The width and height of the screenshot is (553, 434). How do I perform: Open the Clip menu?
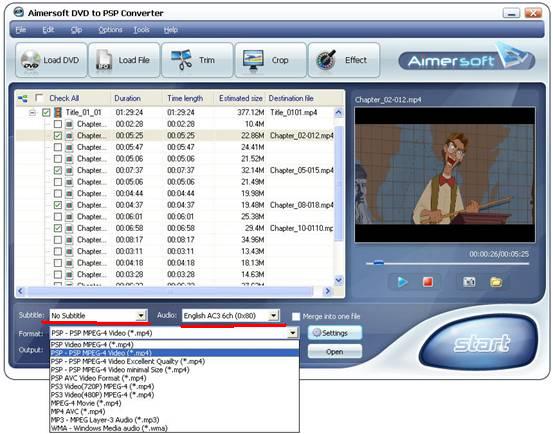coord(76,30)
